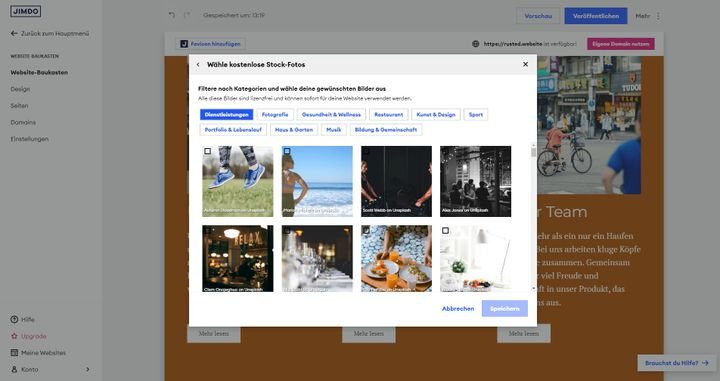Click the https://rusted.website URL text
This screenshot has height=381, width=720.
[513, 44]
